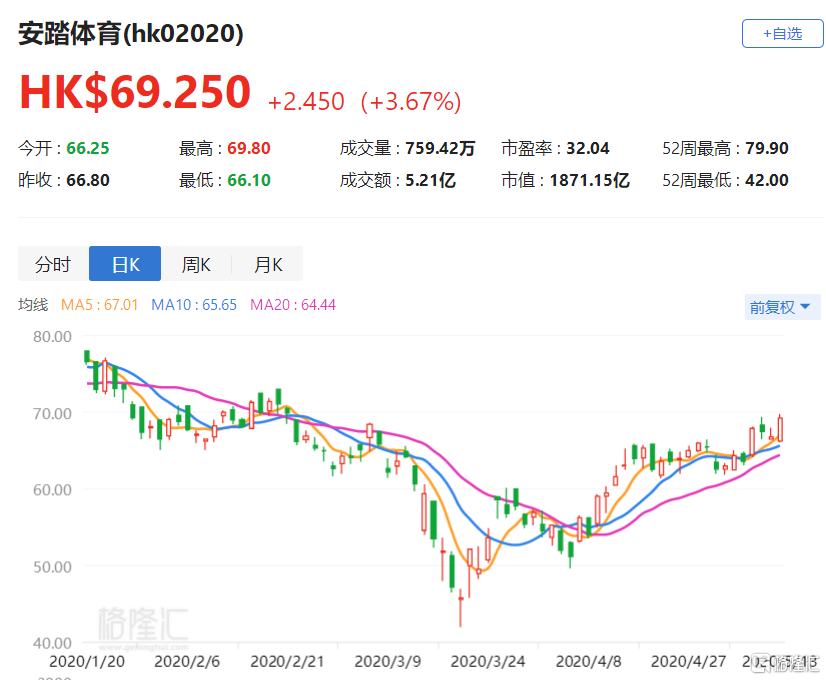
Task: Click x-axis date 2020/2/21
Action: [287, 661]
